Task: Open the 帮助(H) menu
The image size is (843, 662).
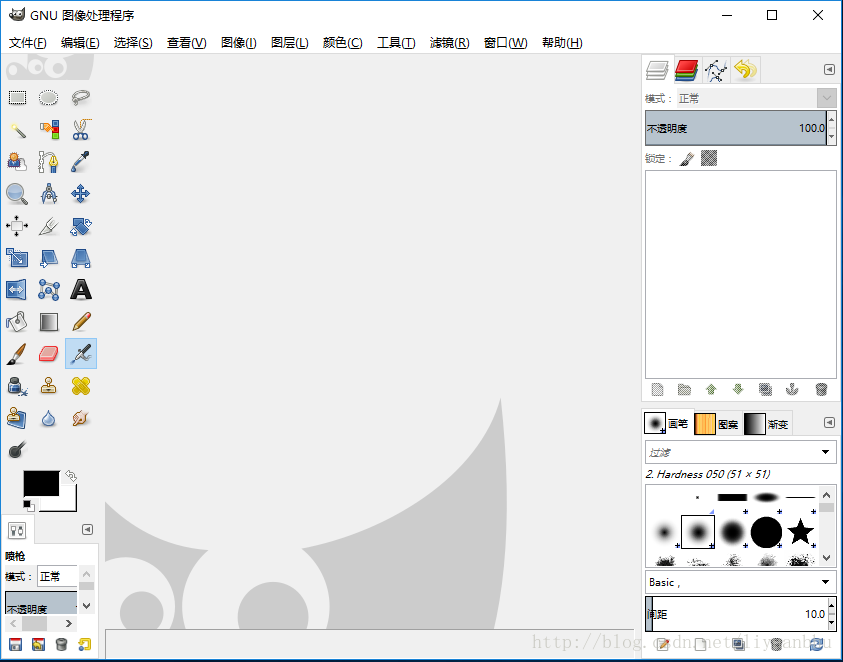Action: 562,42
